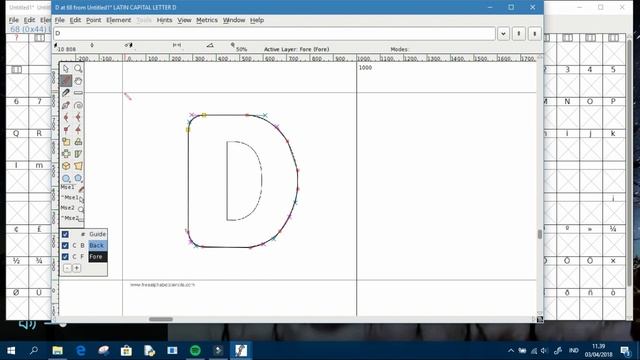640x360 pixels.
Task: Show hidden tray icons chevron
Action: [511, 351]
